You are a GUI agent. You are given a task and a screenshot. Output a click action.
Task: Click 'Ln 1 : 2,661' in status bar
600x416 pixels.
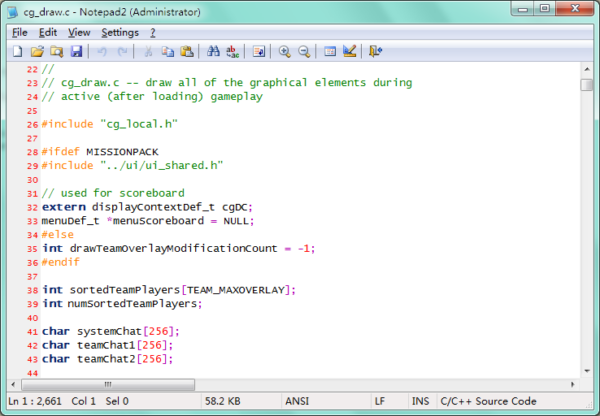[35, 401]
